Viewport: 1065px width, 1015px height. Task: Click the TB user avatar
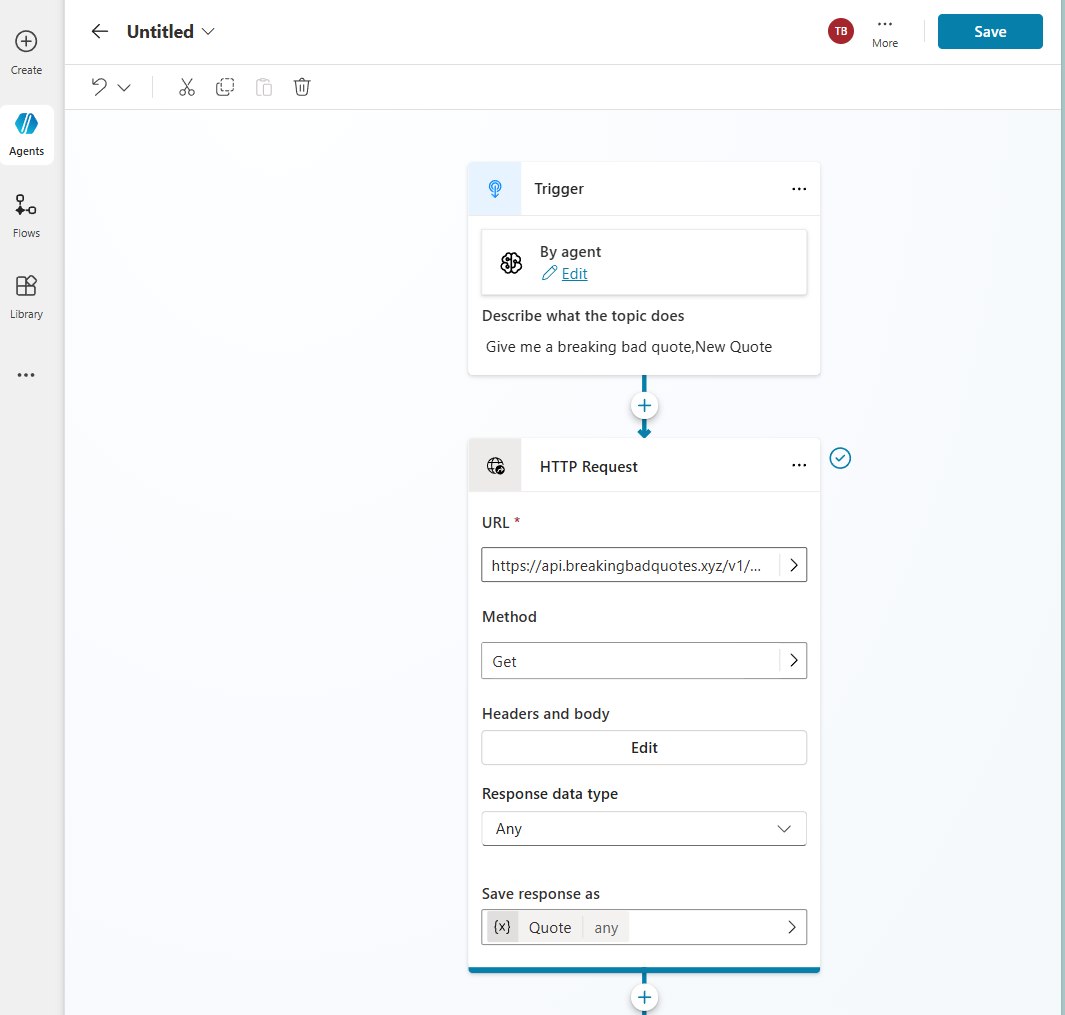(x=841, y=31)
